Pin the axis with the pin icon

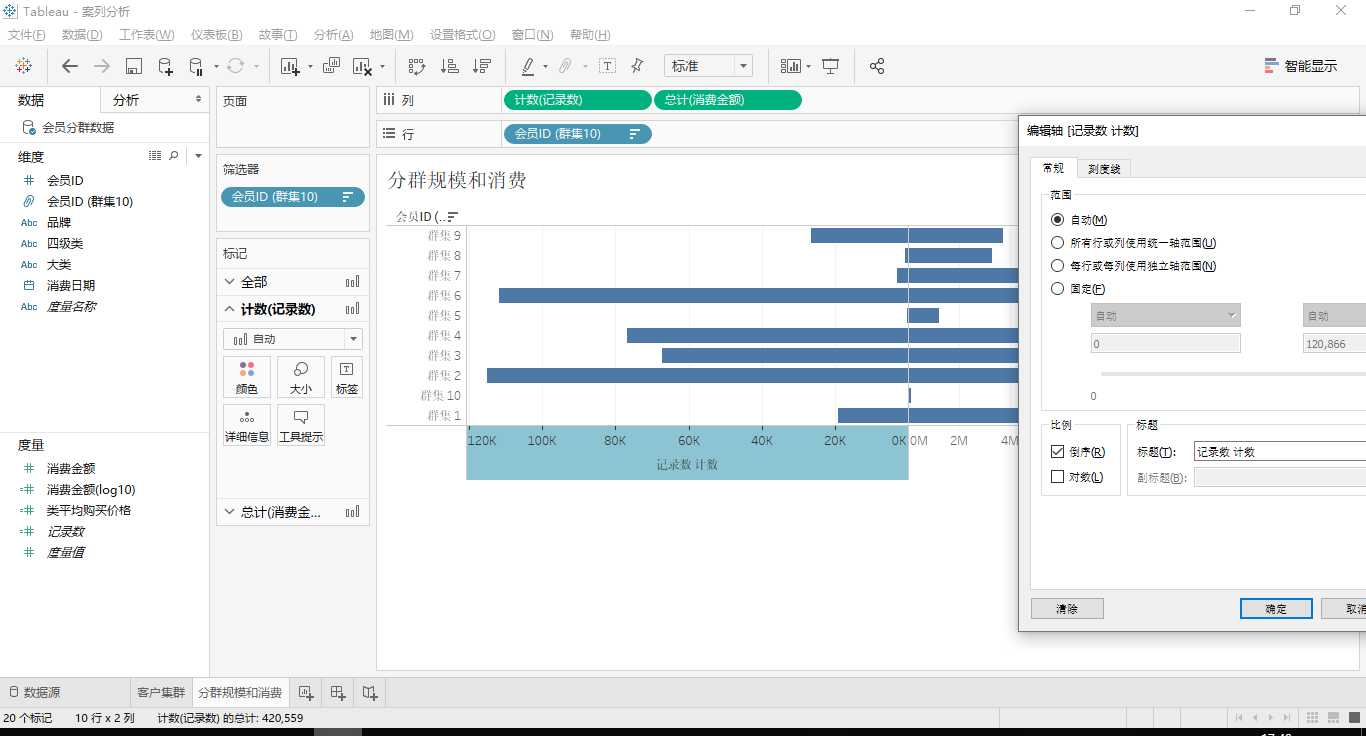637,66
